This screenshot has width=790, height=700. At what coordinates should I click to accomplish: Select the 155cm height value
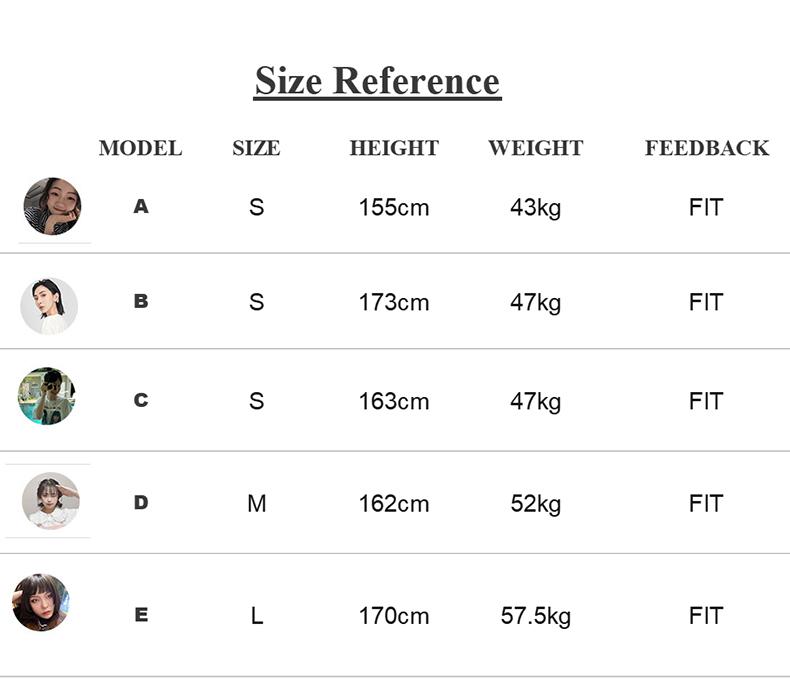(x=394, y=208)
